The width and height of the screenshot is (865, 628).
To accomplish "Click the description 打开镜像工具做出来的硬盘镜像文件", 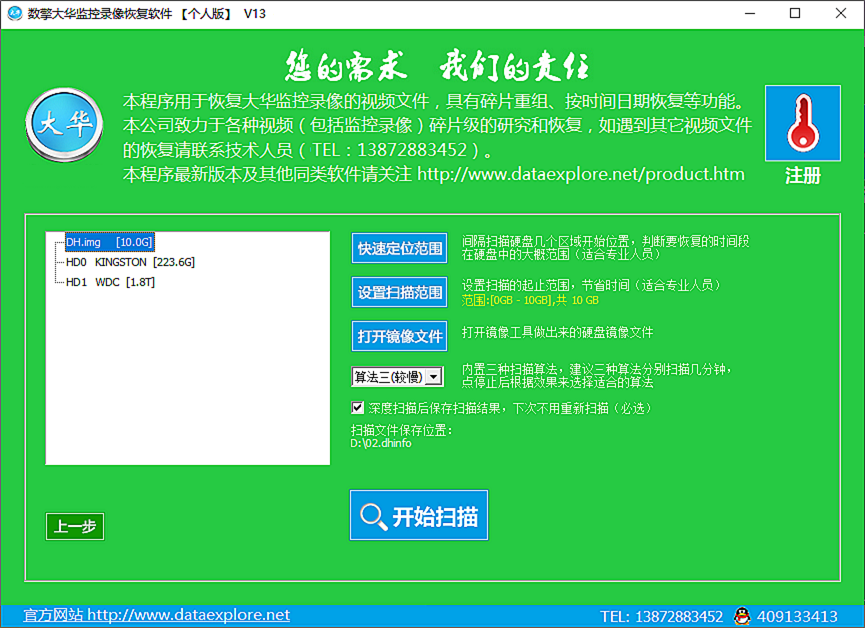I will [557, 332].
